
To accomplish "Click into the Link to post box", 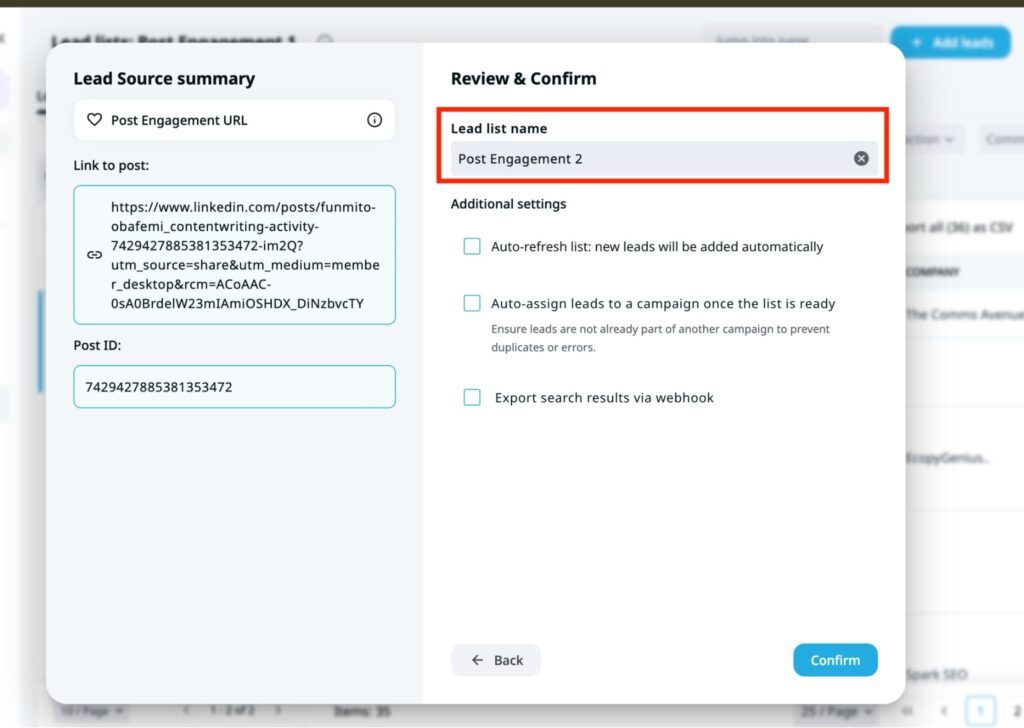I will [x=245, y=255].
